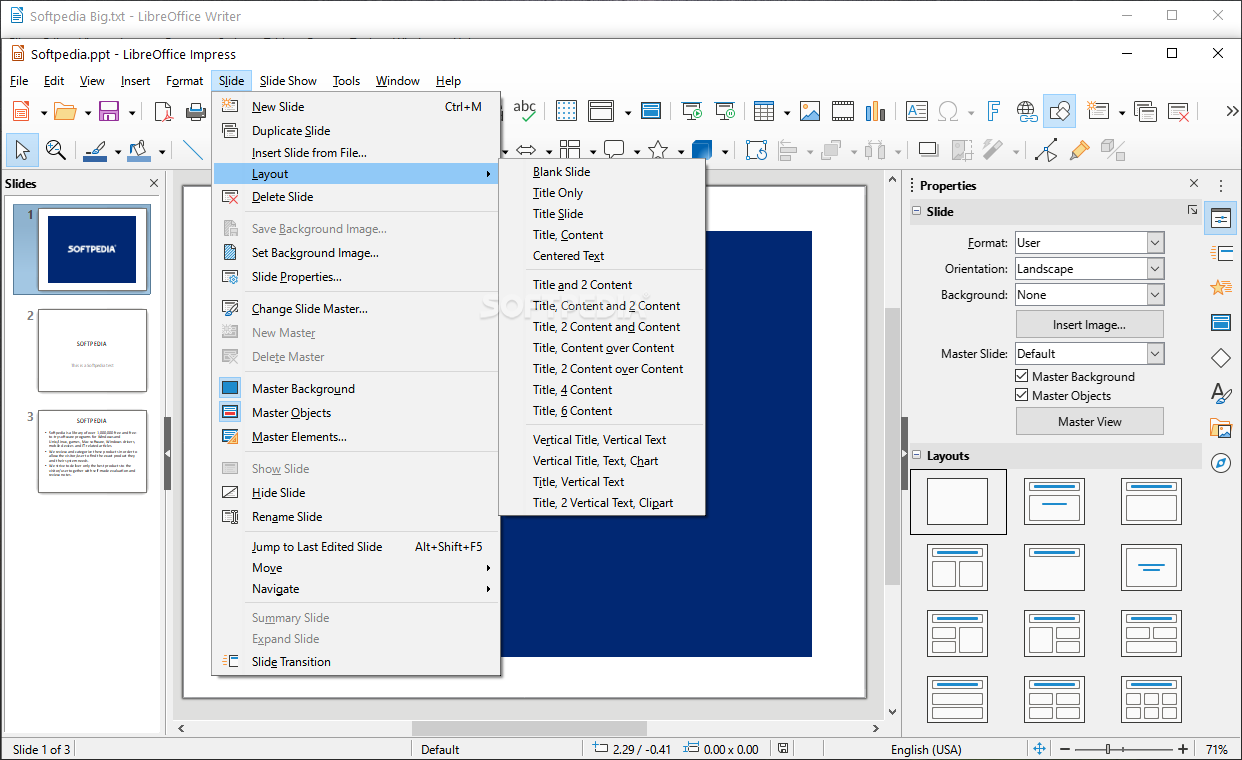Uncheck Master Background checkbox in Properties
This screenshot has height=760, width=1242.
[1022, 376]
